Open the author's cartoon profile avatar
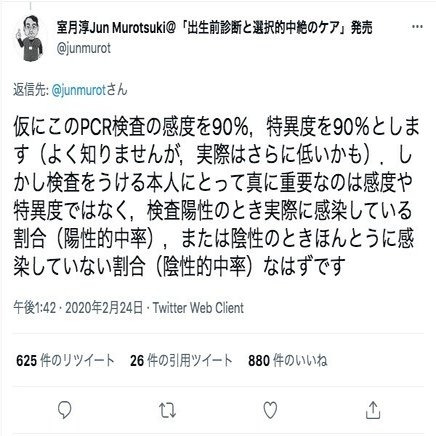 30,38
